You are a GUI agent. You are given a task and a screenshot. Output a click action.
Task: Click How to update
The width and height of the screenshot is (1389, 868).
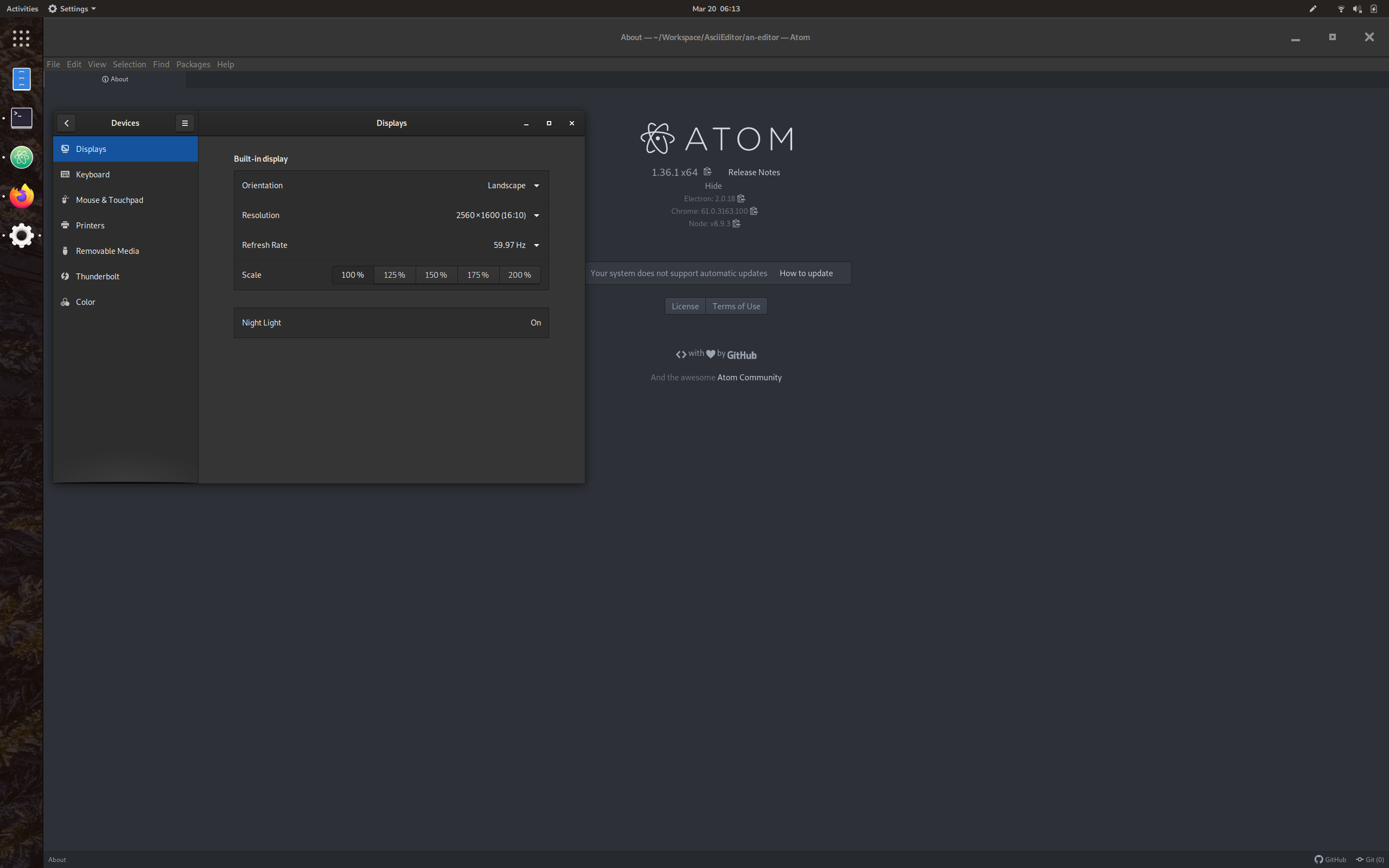(x=806, y=273)
